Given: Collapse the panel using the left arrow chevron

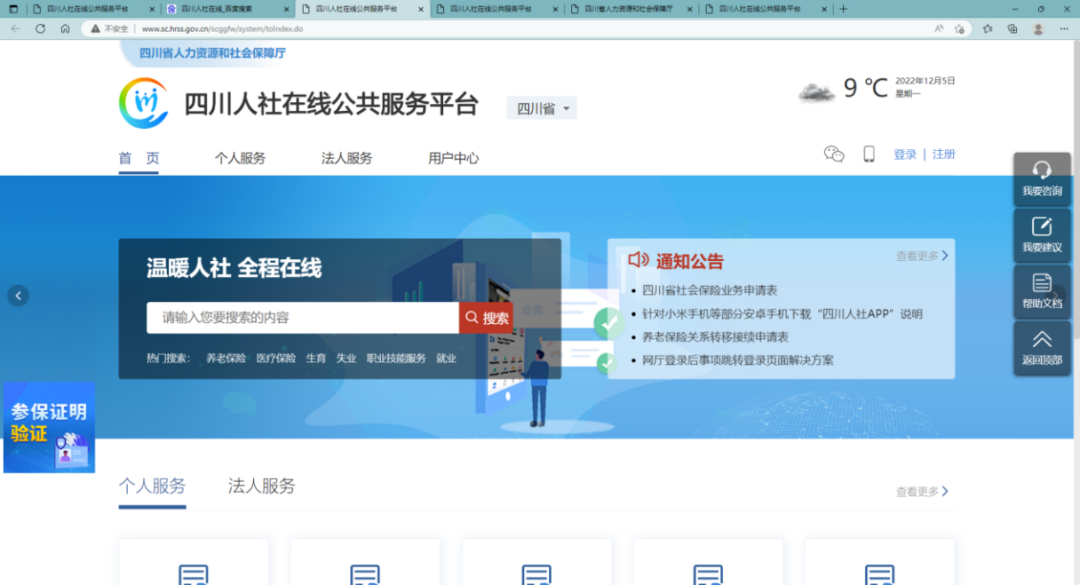Looking at the screenshot, I should [x=18, y=295].
